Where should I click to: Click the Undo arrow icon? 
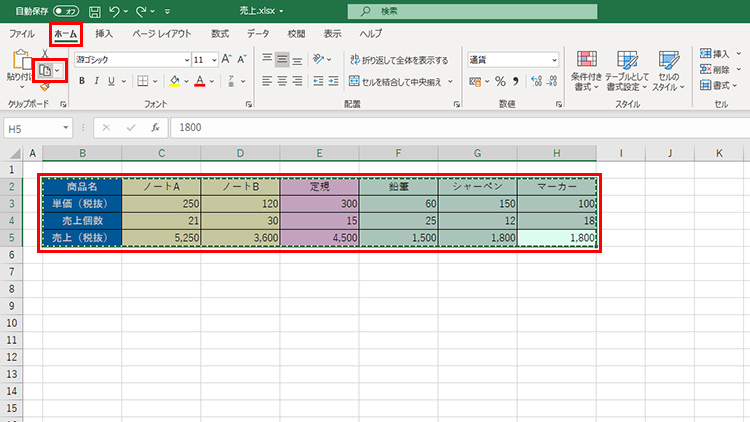pyautogui.click(x=116, y=12)
